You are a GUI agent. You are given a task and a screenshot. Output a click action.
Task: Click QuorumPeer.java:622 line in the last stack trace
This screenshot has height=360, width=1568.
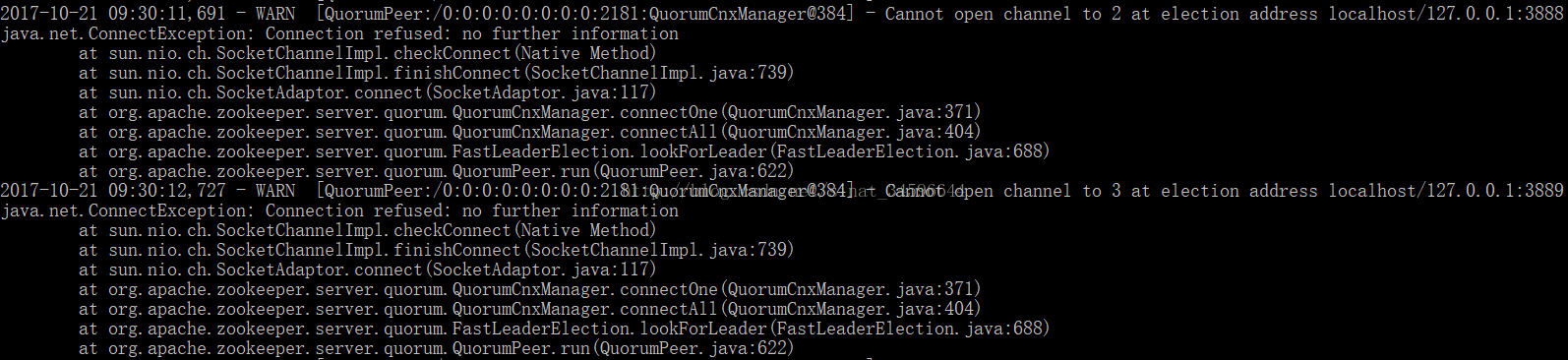[x=437, y=348]
